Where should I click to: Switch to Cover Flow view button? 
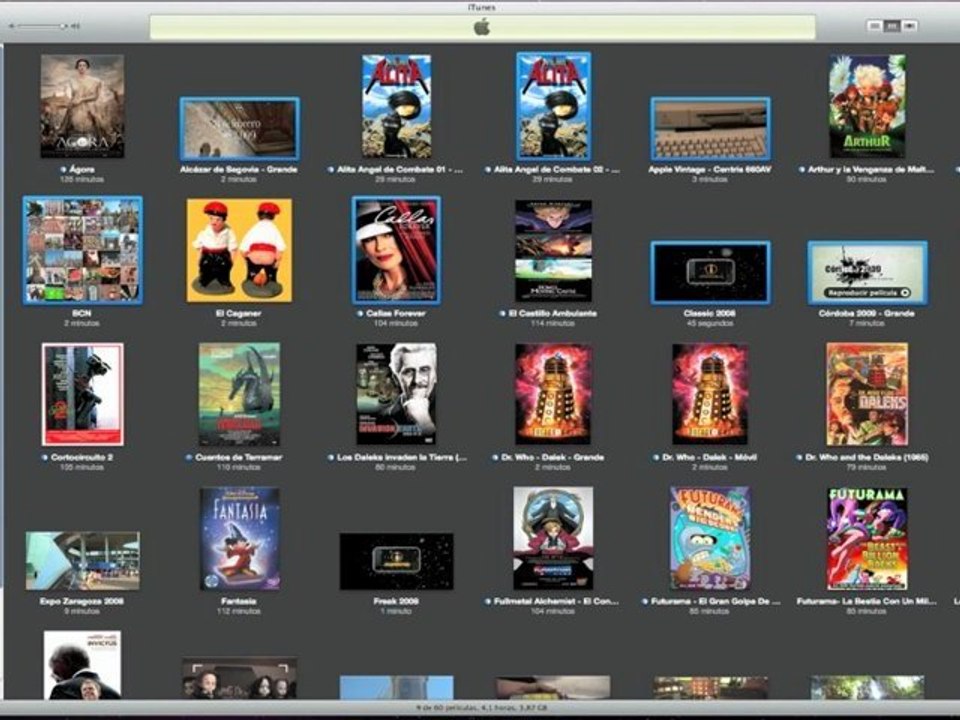[910, 26]
